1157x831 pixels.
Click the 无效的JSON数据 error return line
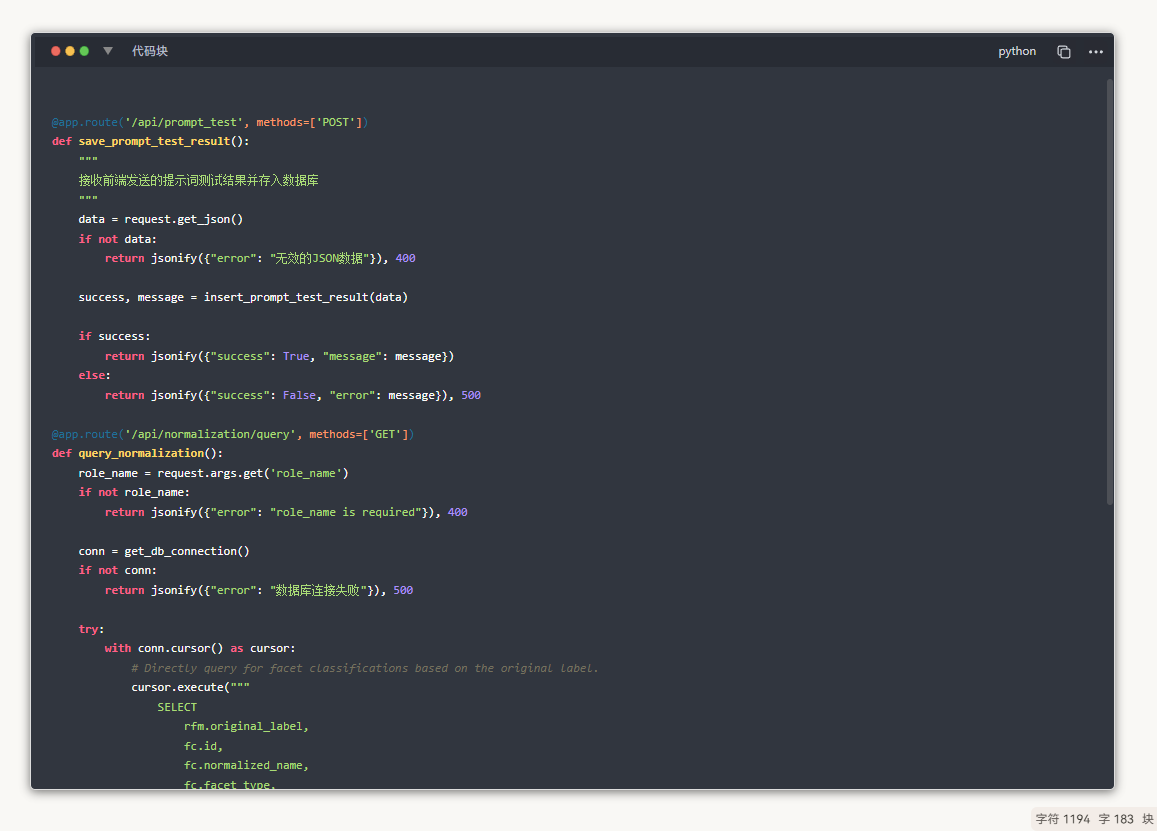[x=260, y=258]
